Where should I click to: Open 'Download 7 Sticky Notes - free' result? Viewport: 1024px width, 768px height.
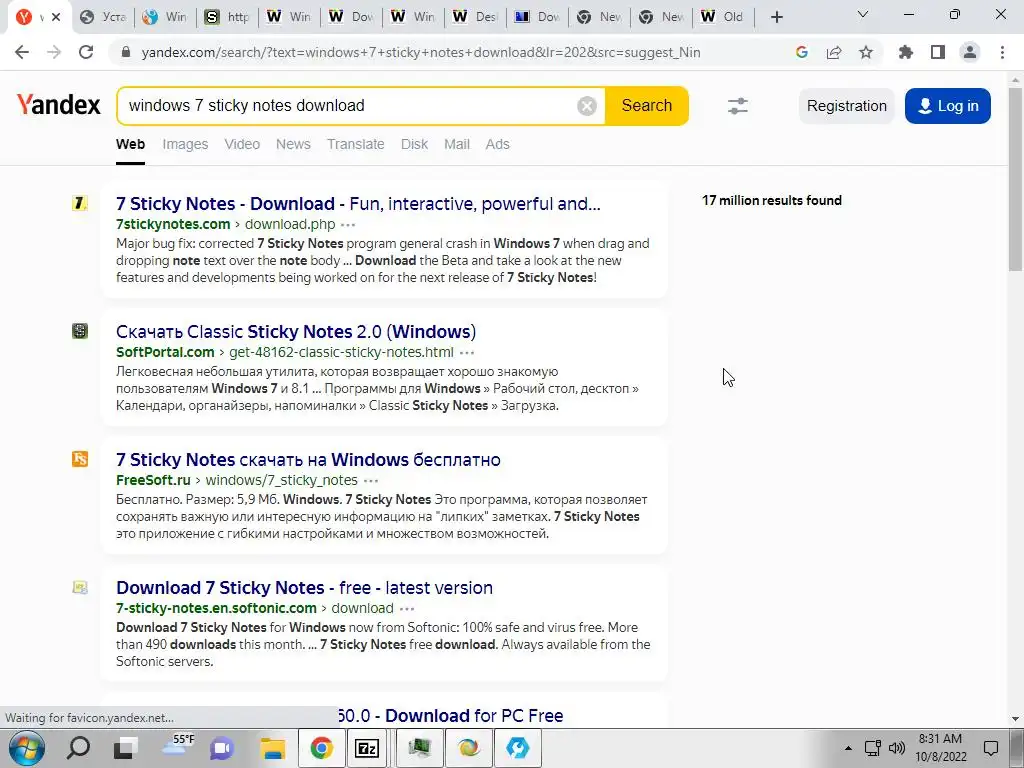click(304, 588)
